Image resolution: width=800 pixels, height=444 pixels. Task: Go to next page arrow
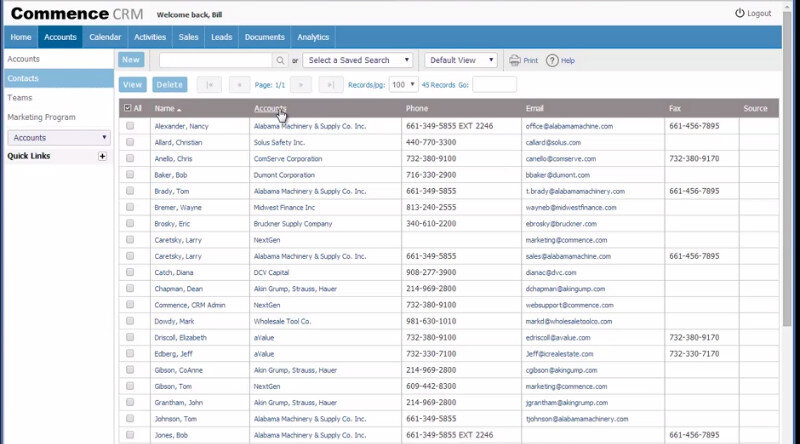pos(302,85)
